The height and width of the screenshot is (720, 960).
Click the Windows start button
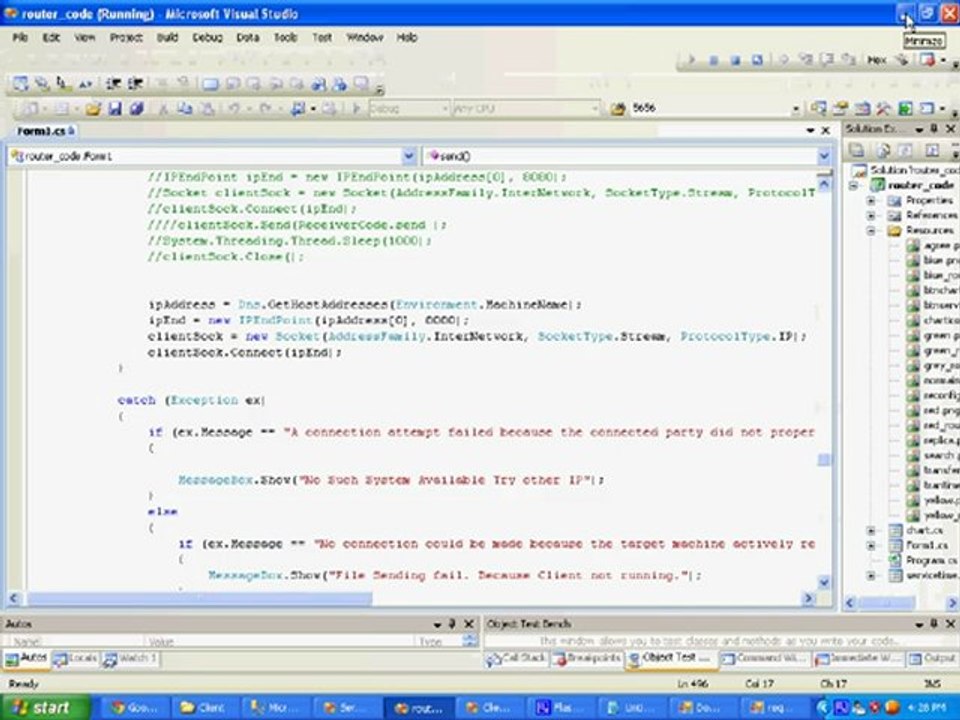[45, 707]
